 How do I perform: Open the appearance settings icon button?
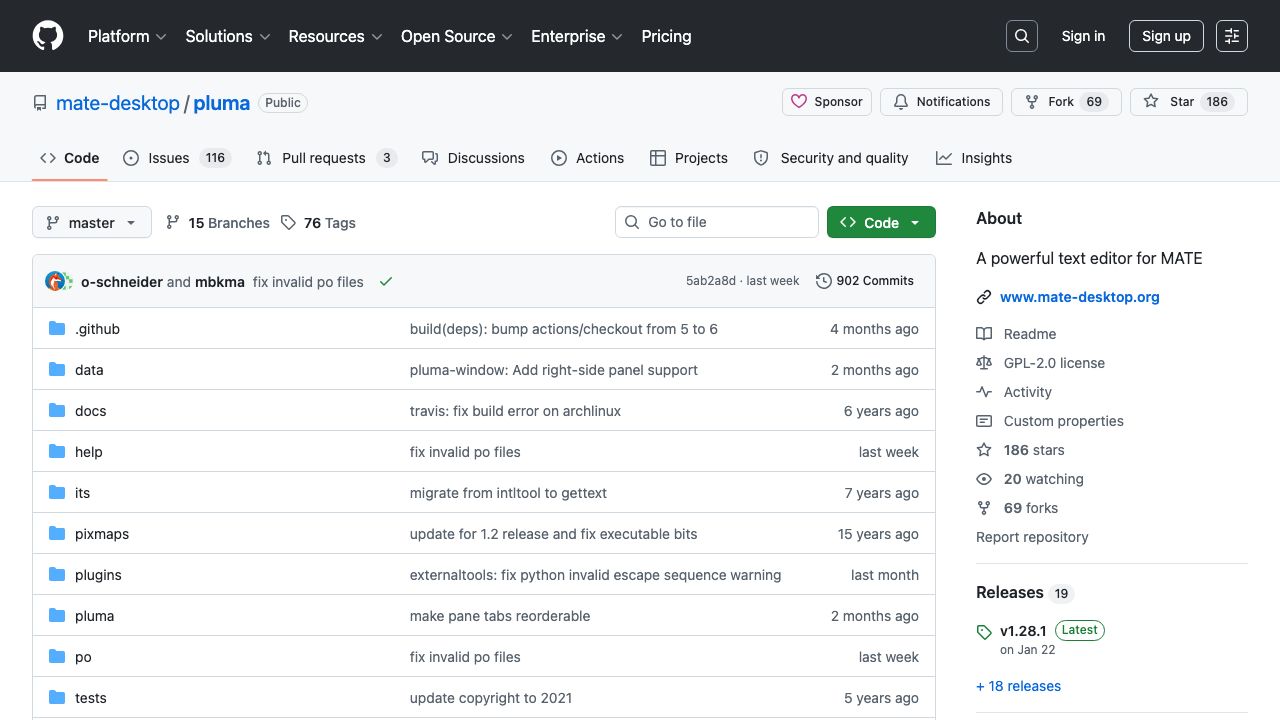[x=1232, y=36]
